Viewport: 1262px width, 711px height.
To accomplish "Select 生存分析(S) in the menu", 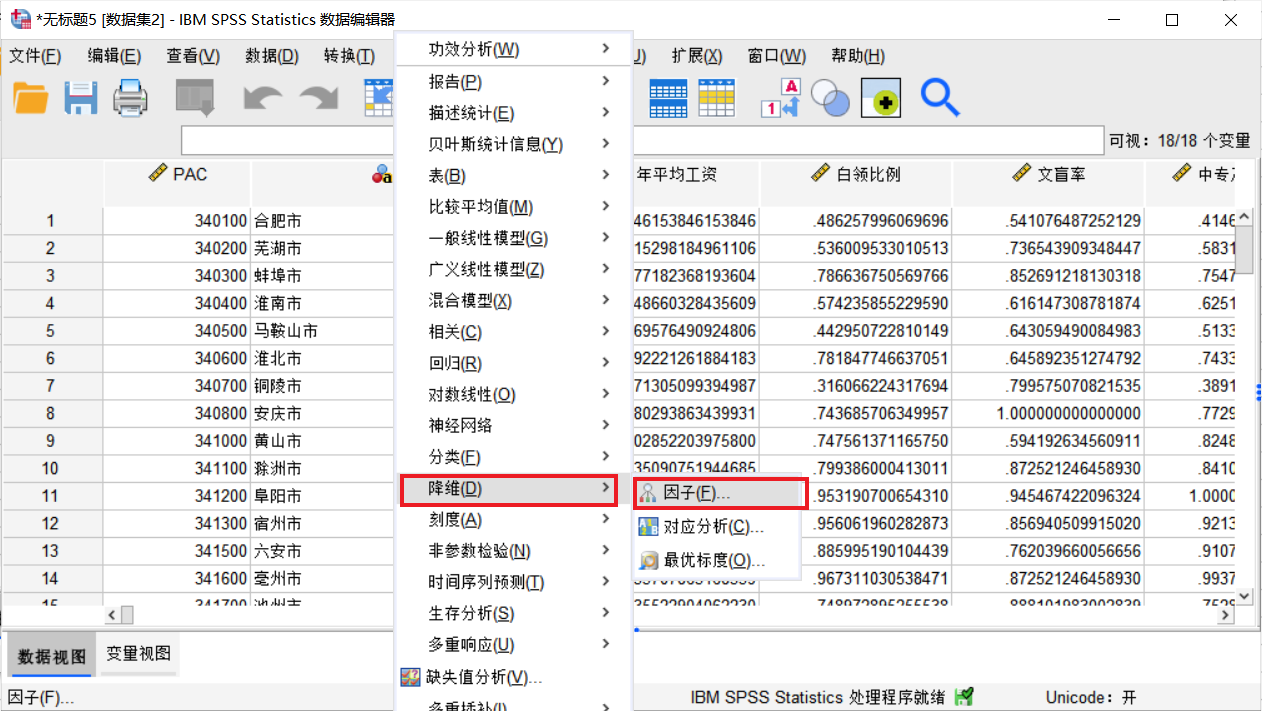I will point(514,613).
